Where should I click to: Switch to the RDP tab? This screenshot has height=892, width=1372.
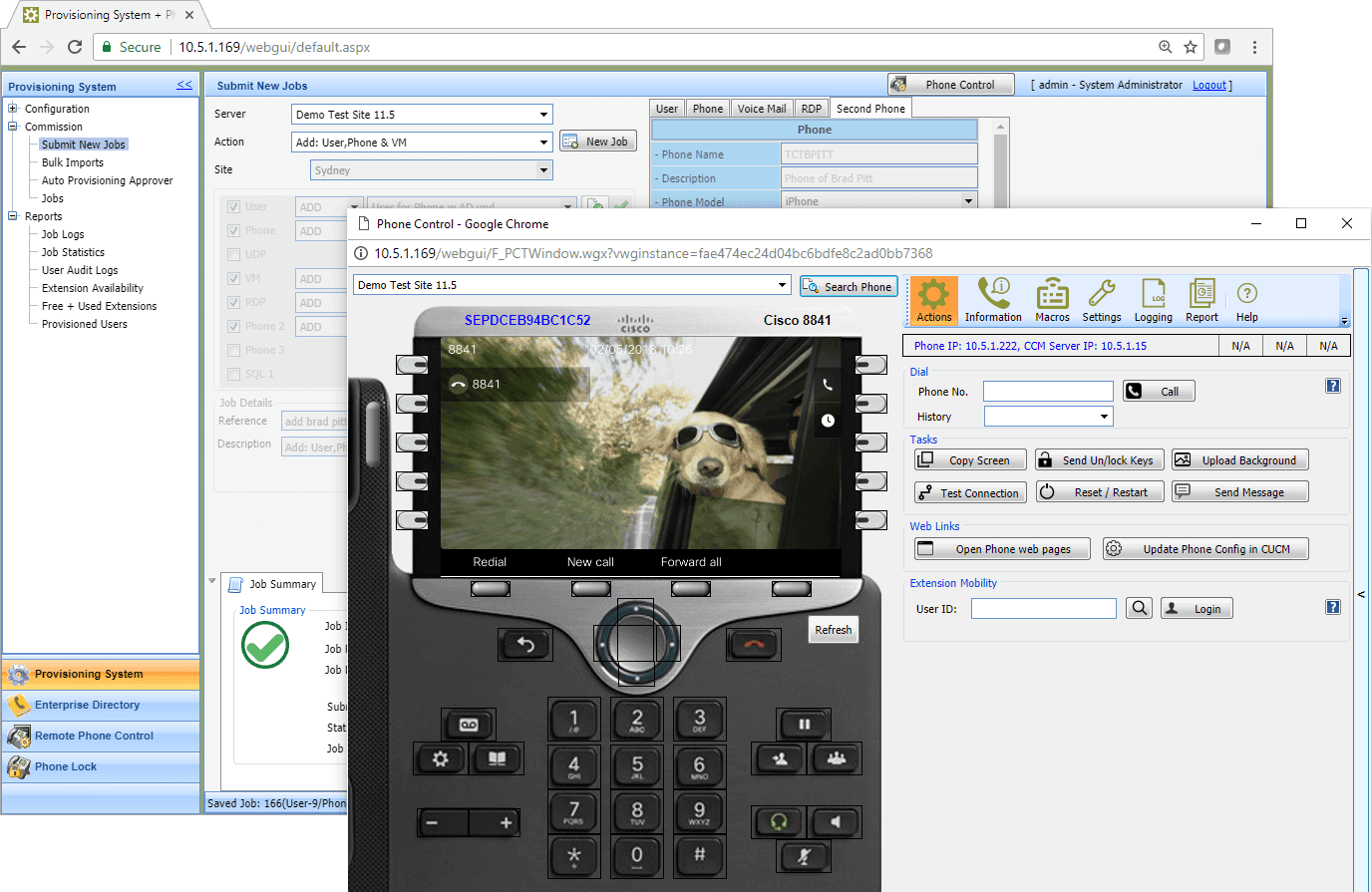812,109
